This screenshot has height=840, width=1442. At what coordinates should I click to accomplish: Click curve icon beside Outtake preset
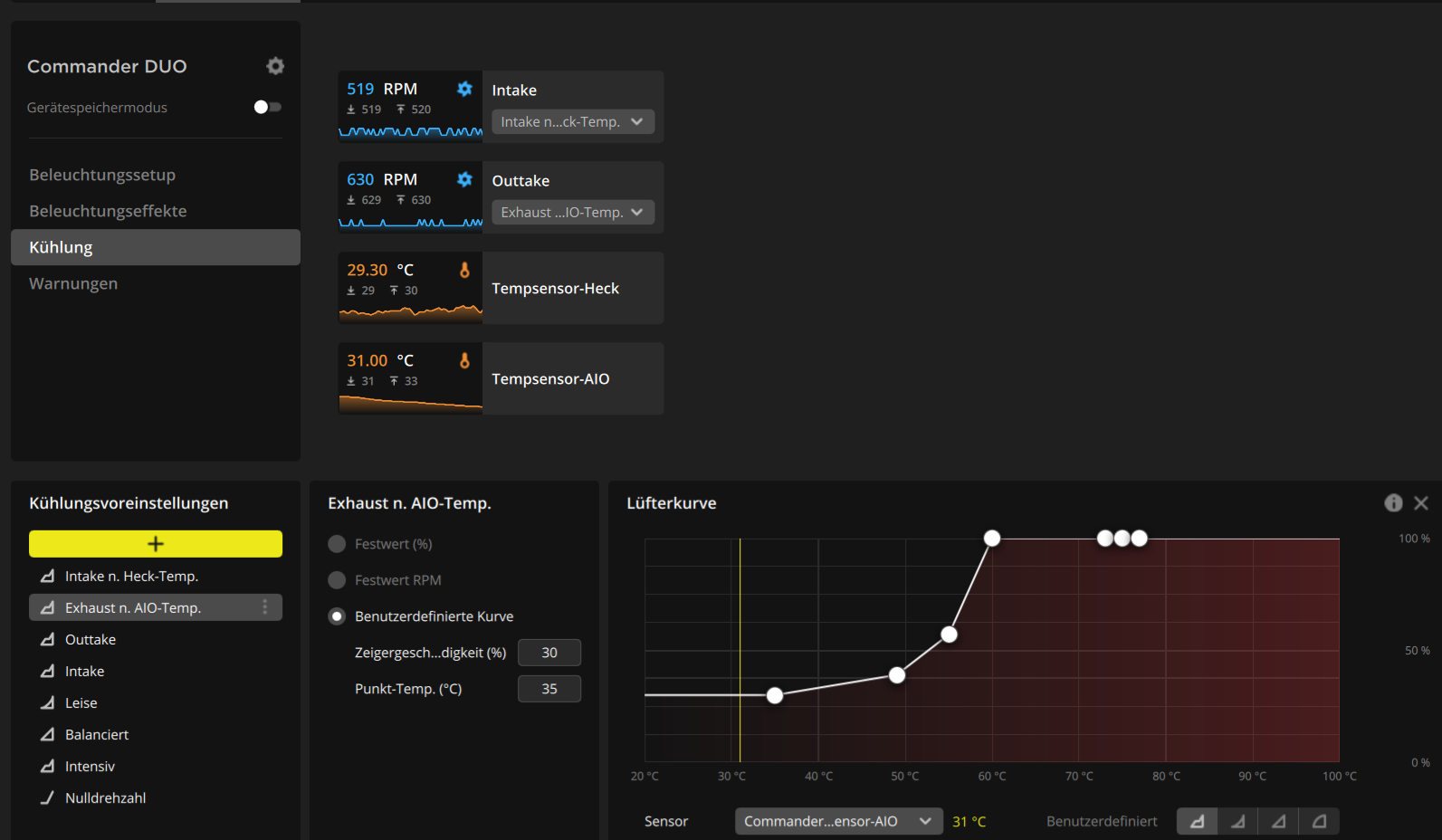click(x=47, y=639)
